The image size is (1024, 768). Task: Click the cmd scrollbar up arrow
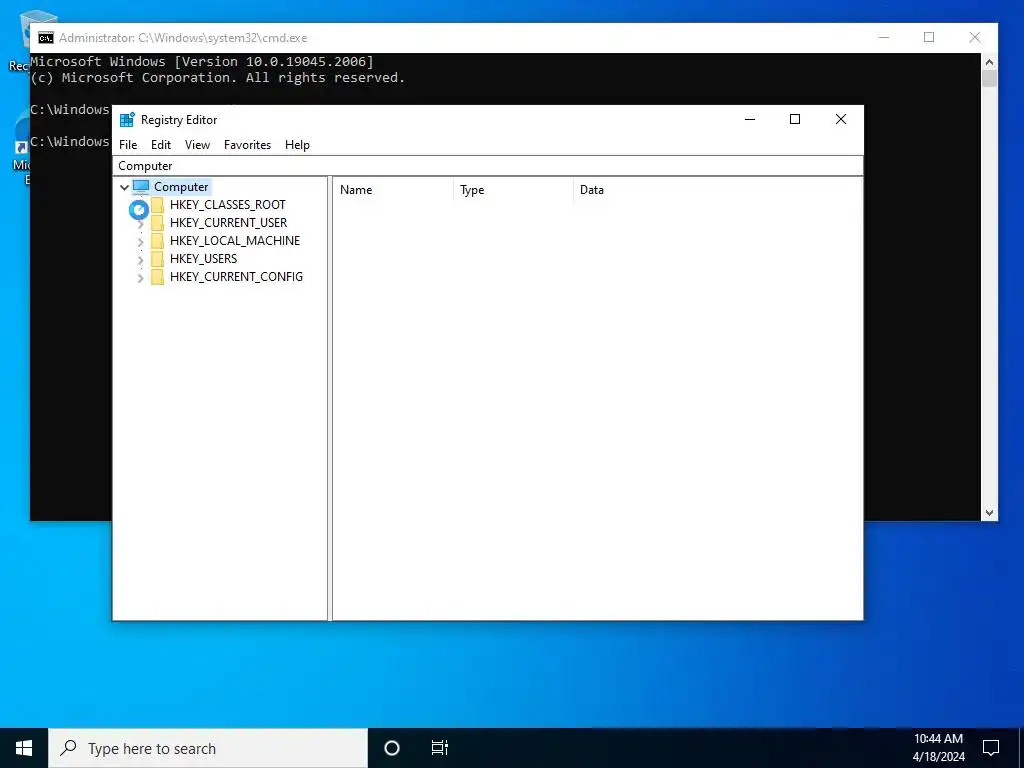click(989, 62)
